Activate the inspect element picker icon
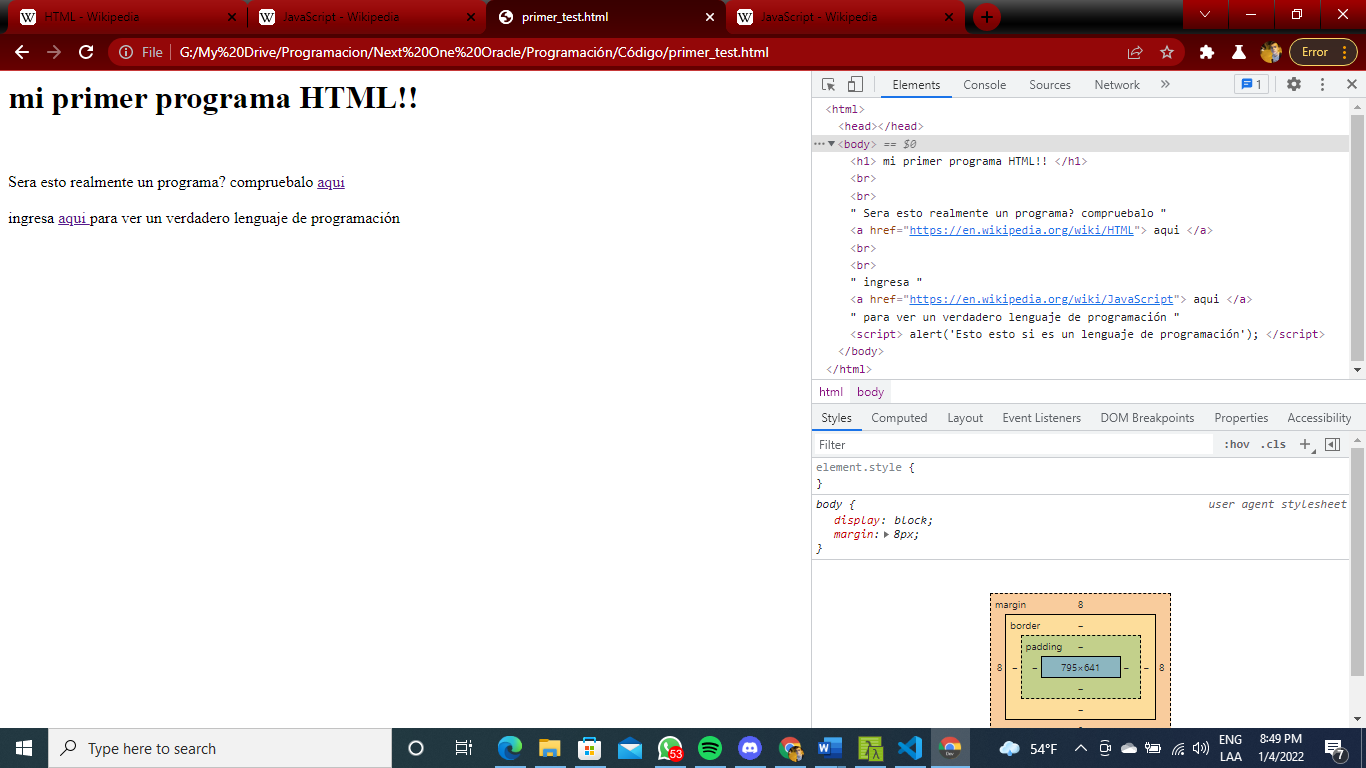This screenshot has width=1366, height=768. pos(829,85)
